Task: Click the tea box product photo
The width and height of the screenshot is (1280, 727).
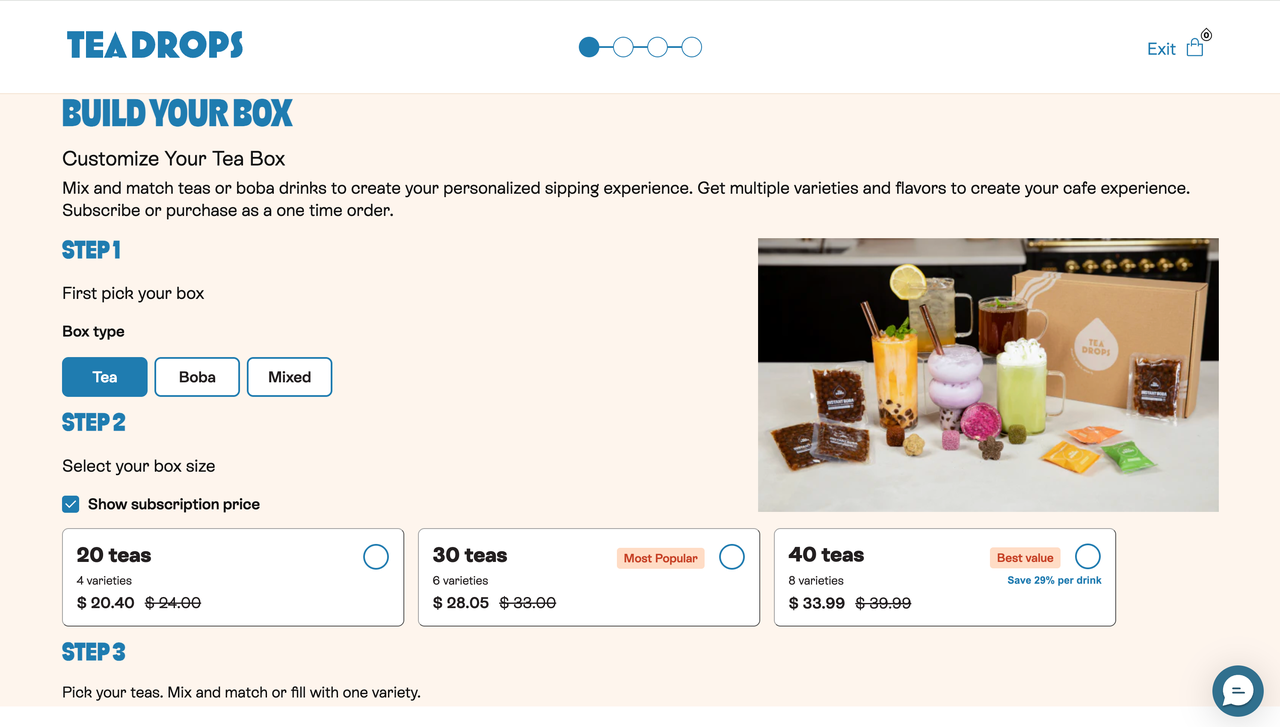Action: 988,375
